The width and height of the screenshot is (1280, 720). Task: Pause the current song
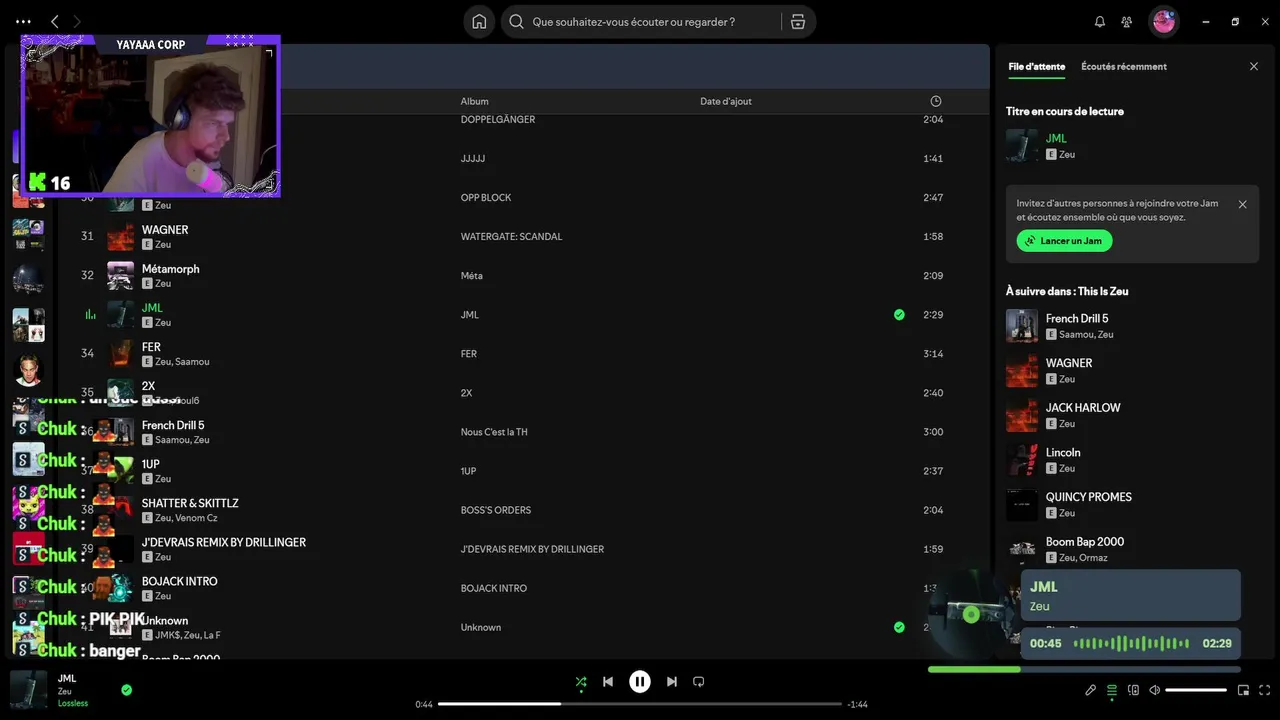tap(640, 682)
